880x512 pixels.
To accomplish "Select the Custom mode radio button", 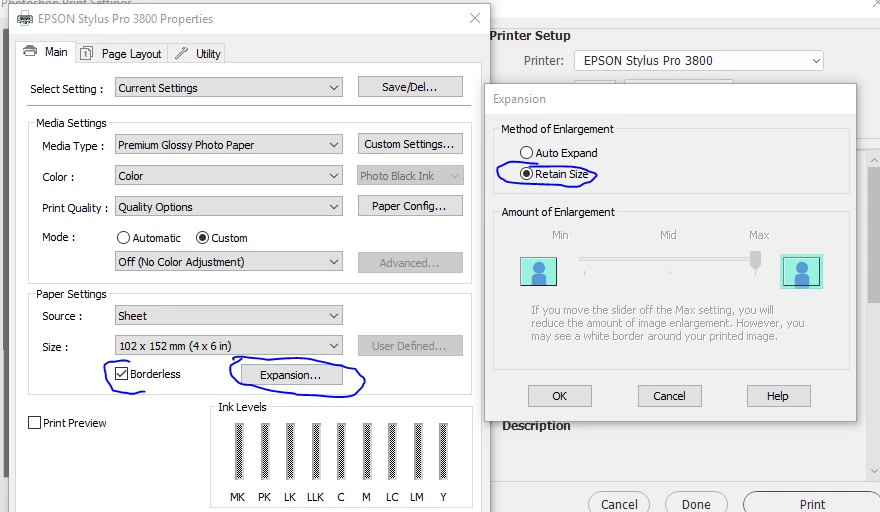I will (202, 237).
